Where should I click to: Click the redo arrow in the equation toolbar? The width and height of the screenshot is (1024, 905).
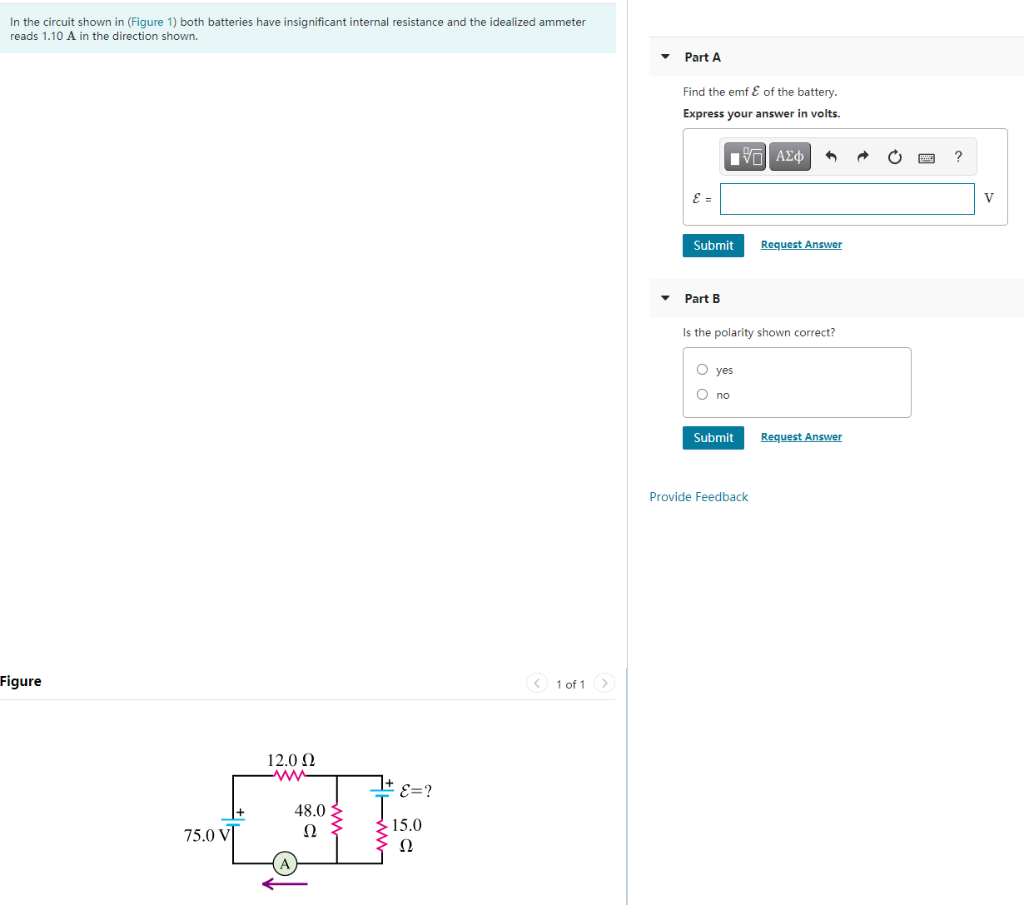pyautogui.click(x=862, y=156)
